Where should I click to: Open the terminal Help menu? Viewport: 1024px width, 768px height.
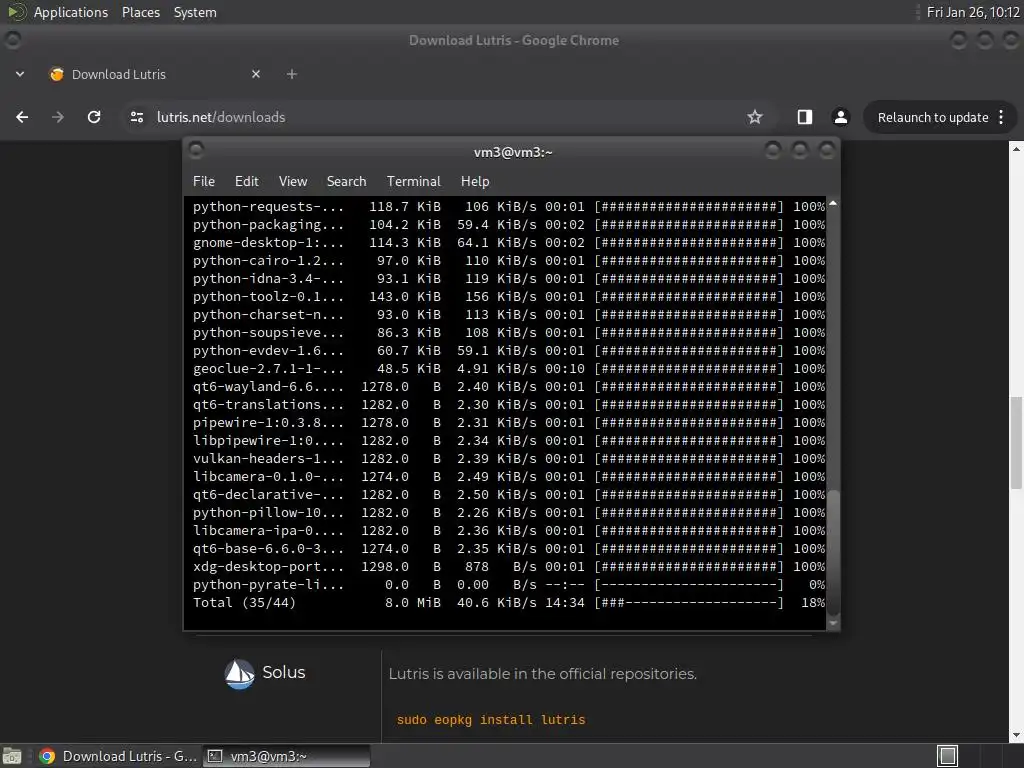(475, 182)
